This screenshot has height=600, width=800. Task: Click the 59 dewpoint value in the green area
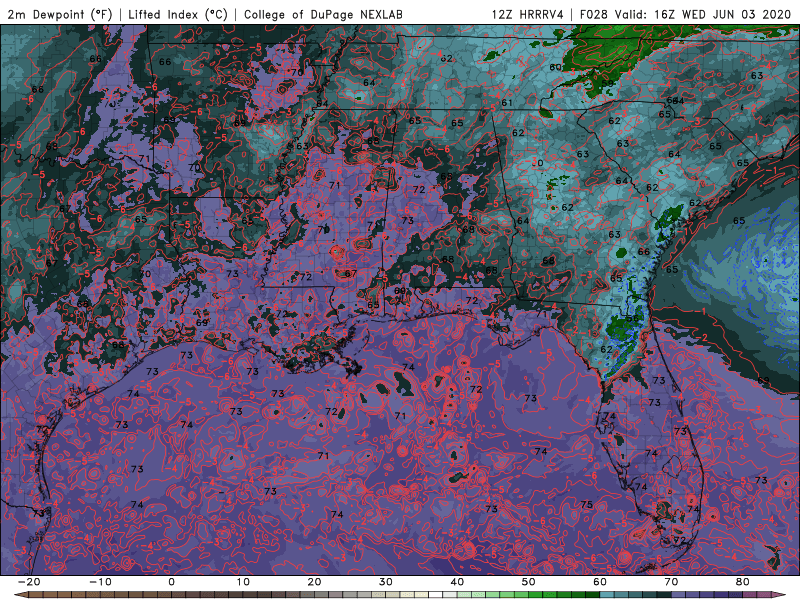click(x=607, y=83)
